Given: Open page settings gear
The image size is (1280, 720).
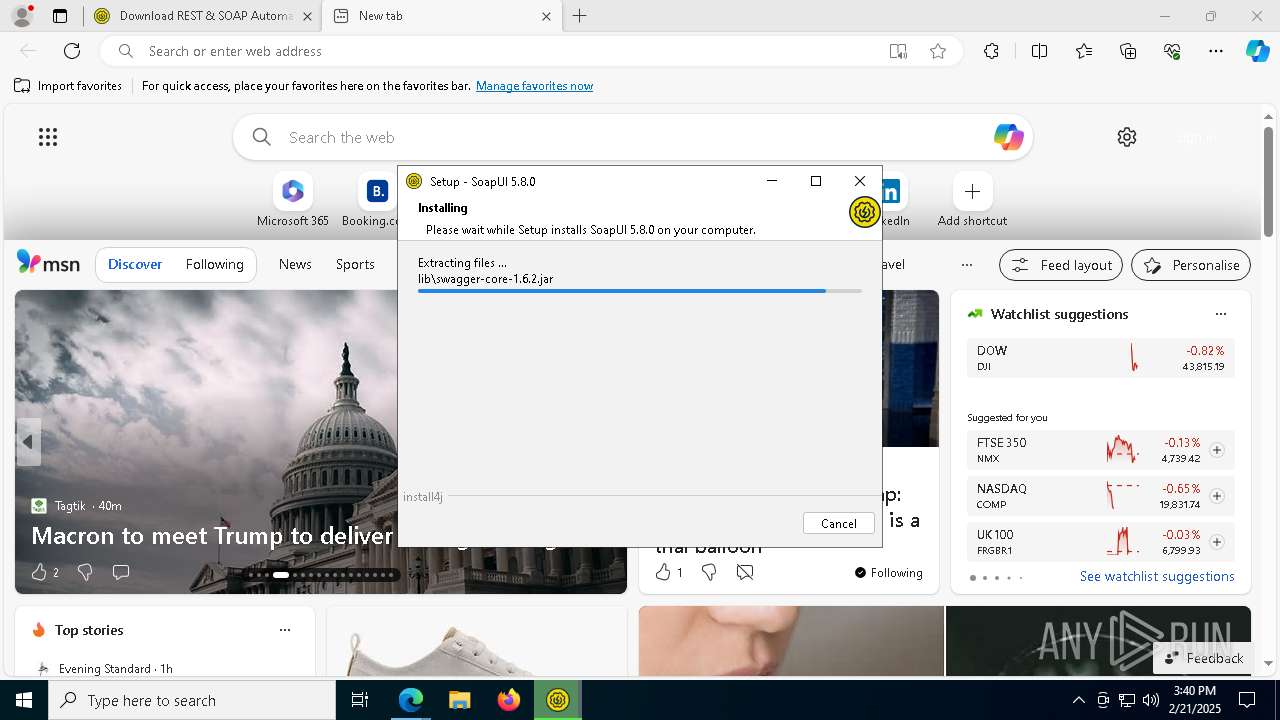Looking at the screenshot, I should pyautogui.click(x=1127, y=137).
